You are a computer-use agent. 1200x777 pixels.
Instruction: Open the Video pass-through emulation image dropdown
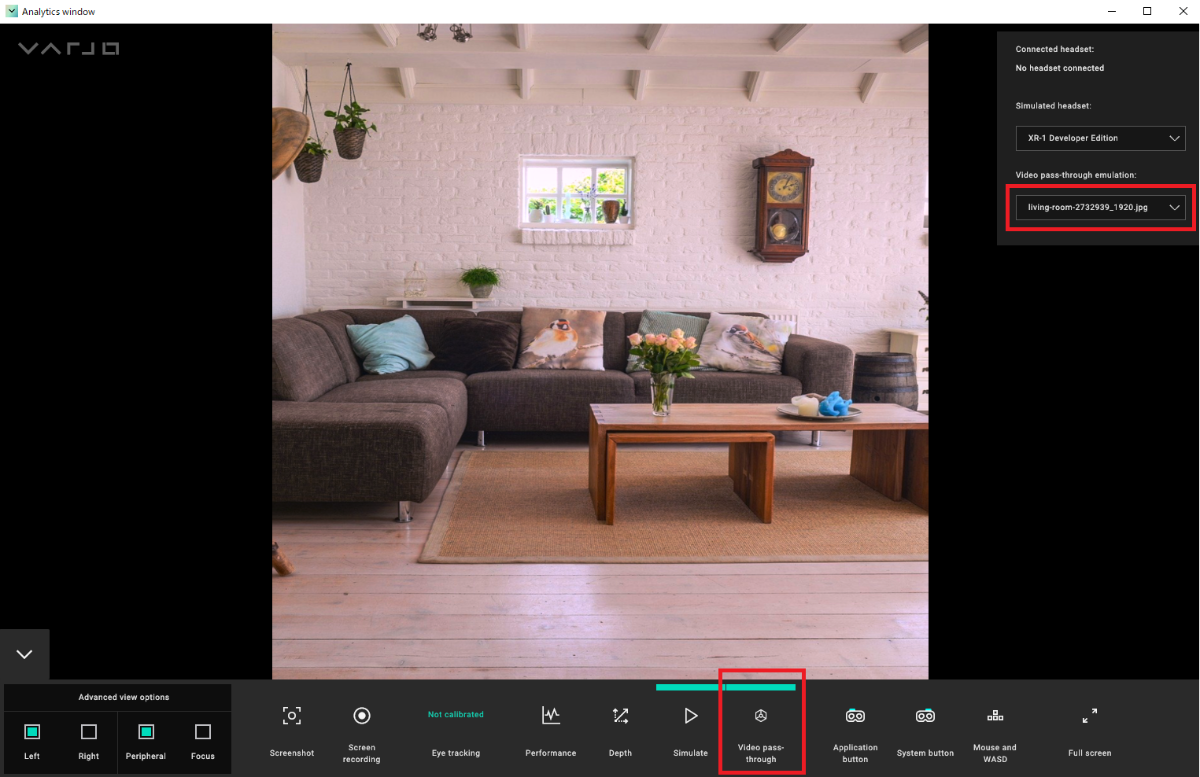coord(1101,207)
